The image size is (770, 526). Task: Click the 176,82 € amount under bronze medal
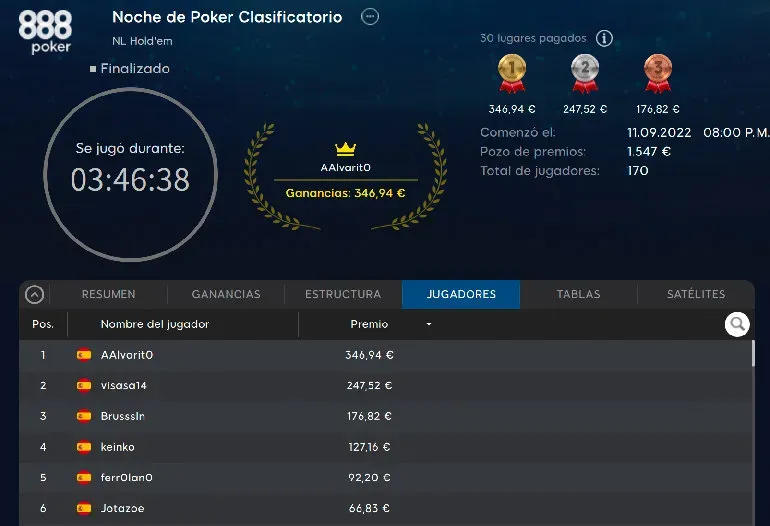point(658,109)
